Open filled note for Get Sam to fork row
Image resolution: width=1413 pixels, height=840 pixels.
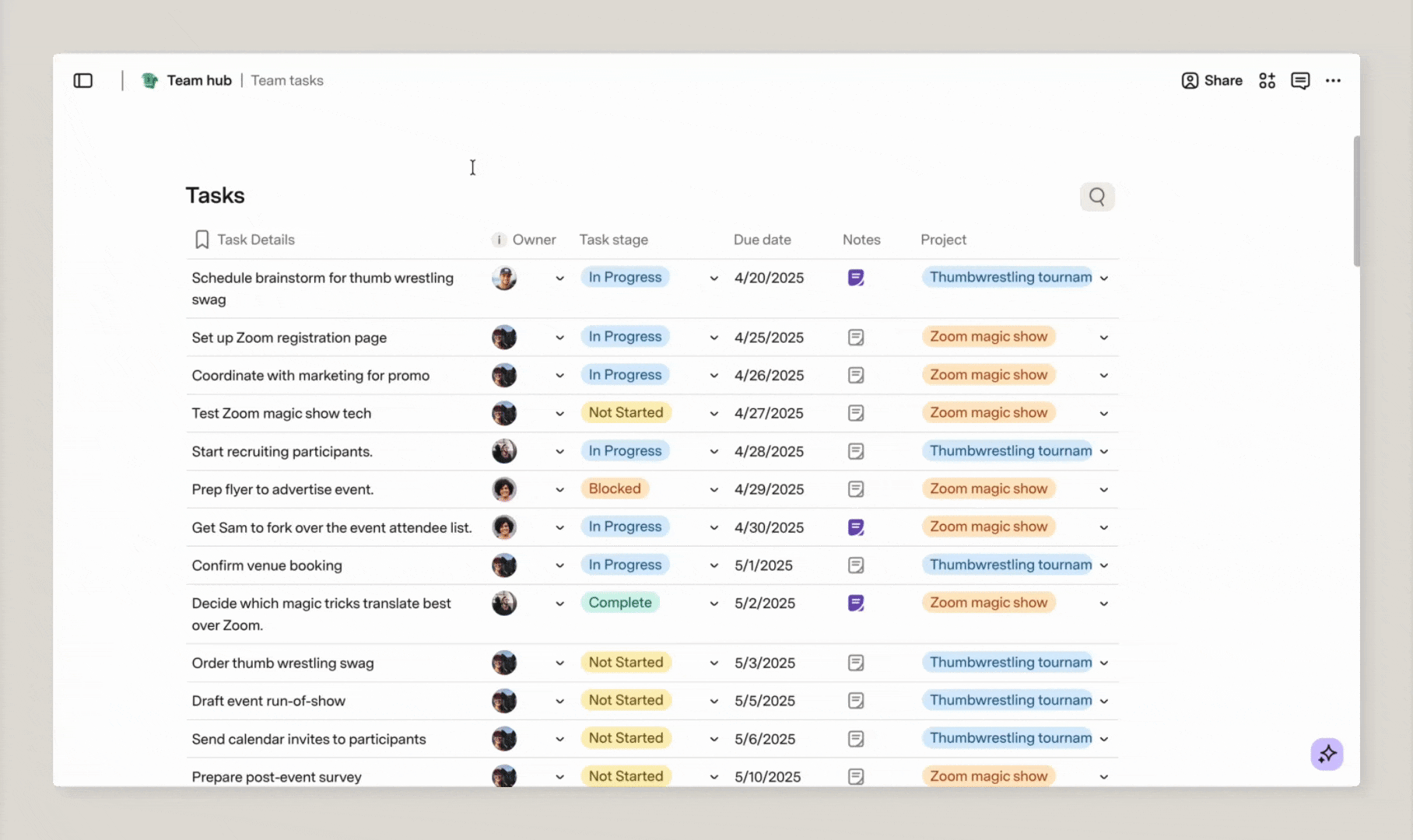[856, 527]
